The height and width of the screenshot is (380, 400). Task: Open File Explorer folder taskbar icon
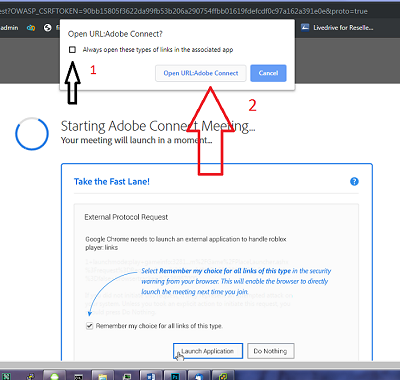[102, 376]
